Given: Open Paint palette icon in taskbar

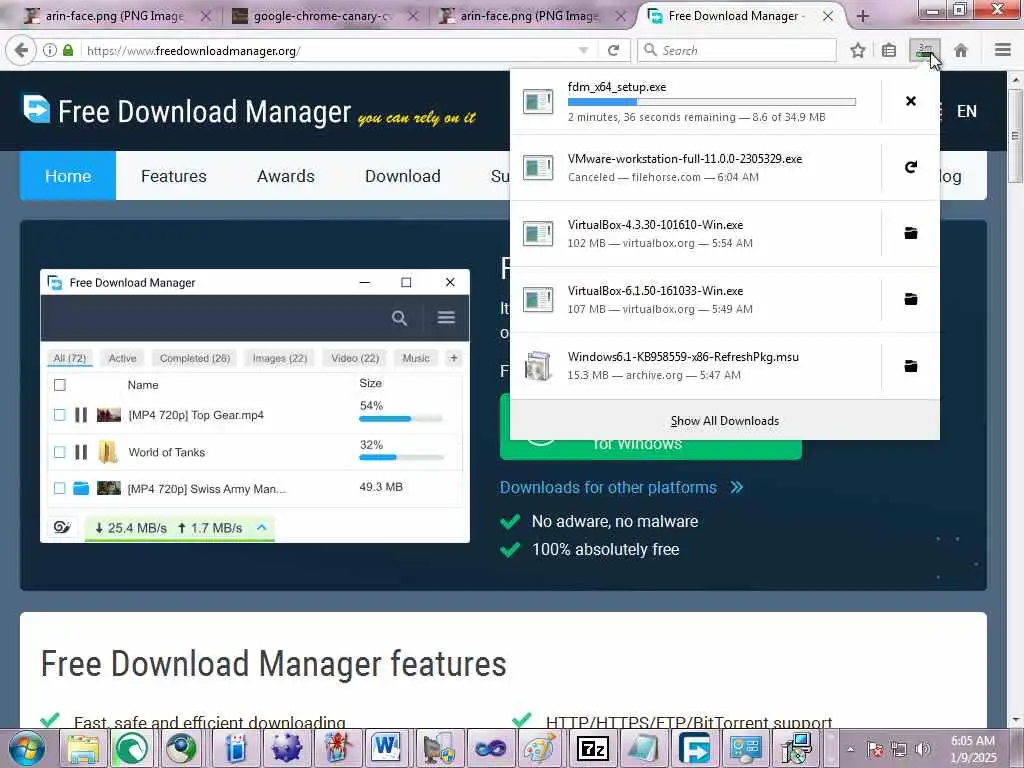Looking at the screenshot, I should coord(539,748).
